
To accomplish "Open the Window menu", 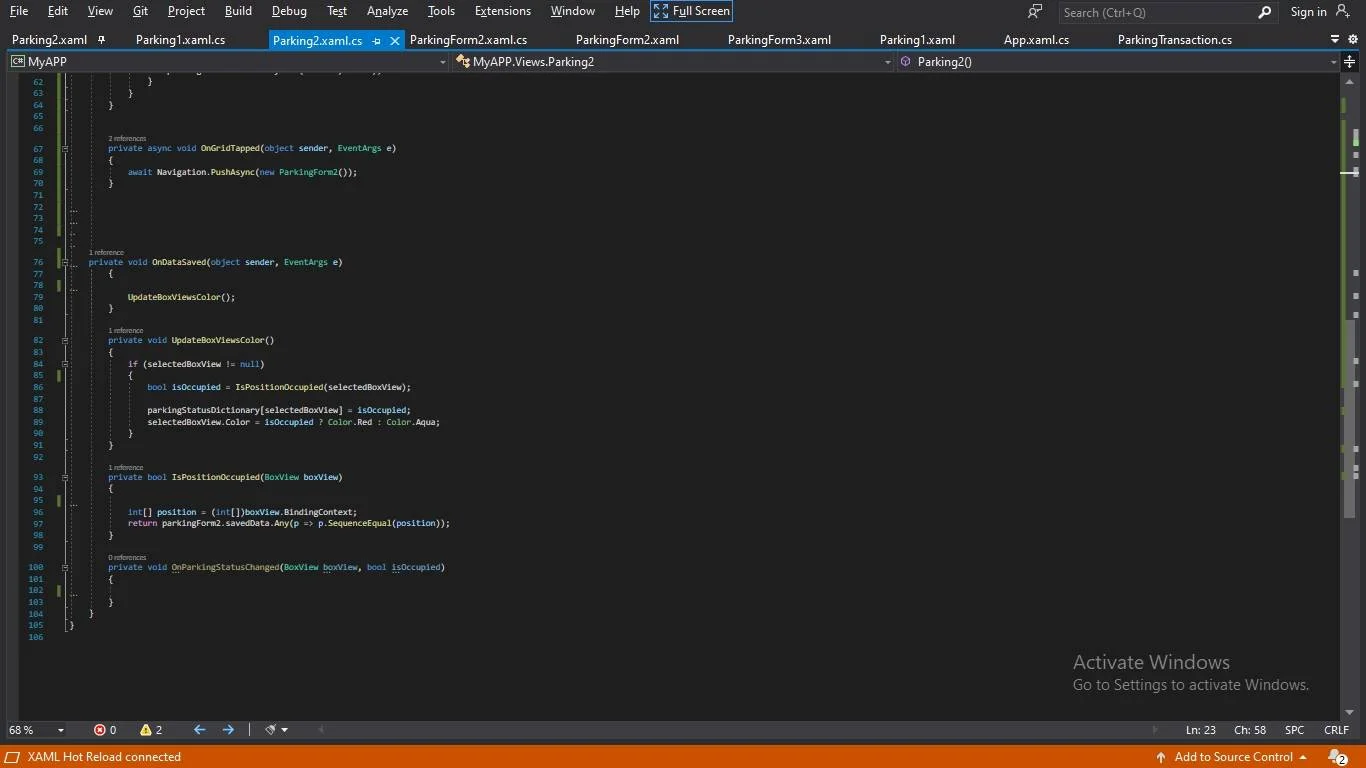I will 573,11.
